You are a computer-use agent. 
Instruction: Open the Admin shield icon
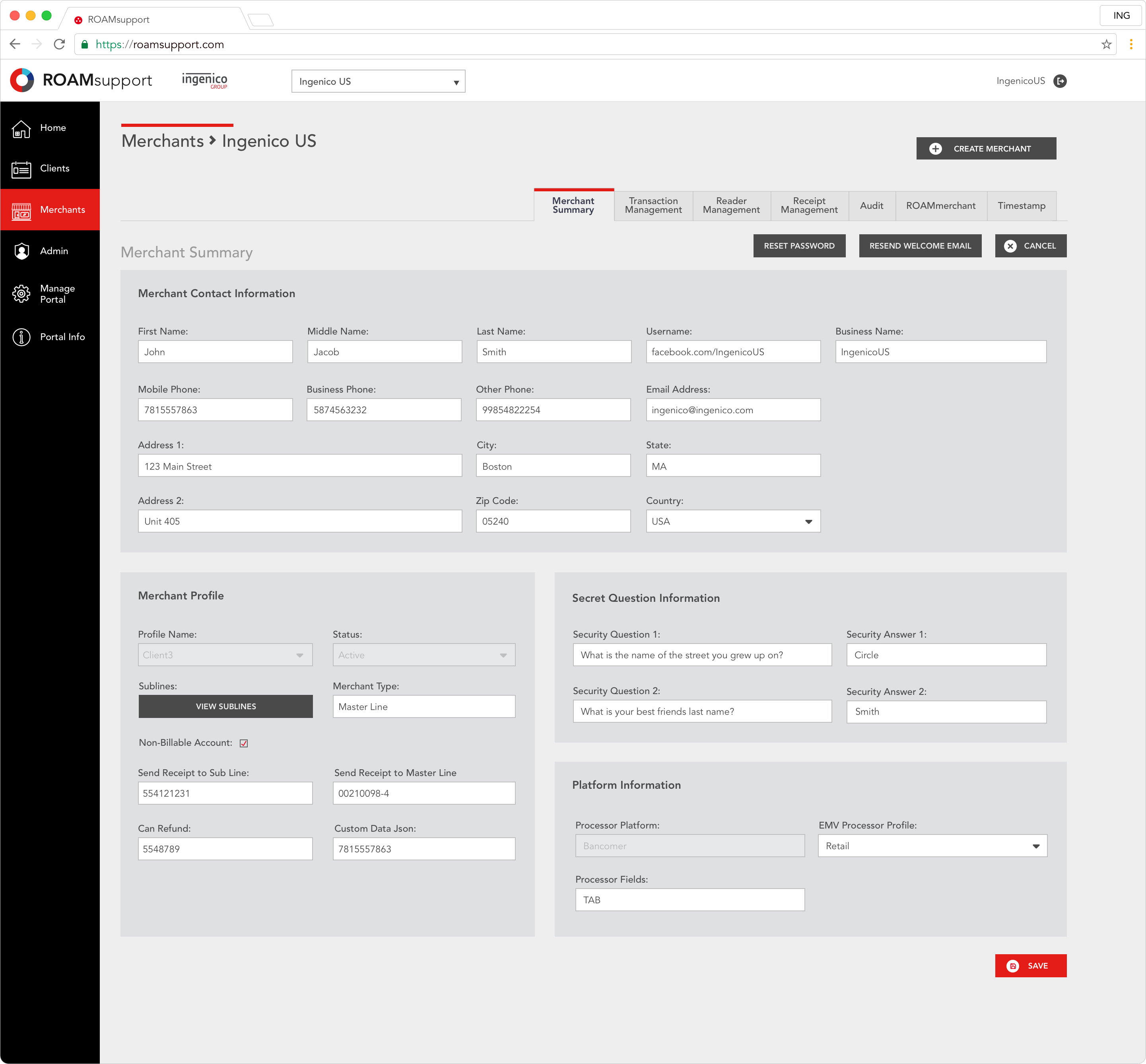[21, 251]
